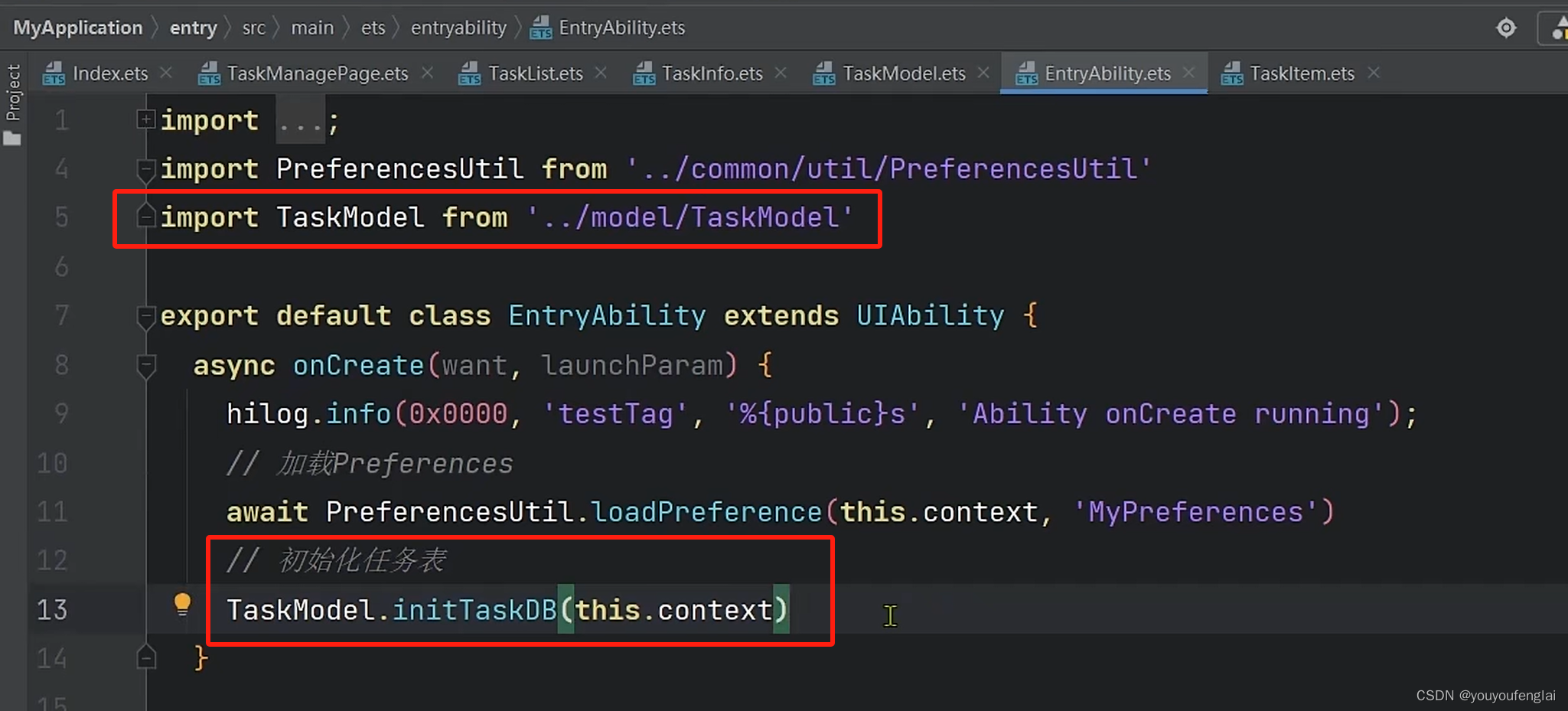Click 'EntryAbility' class name on line 7
The image size is (1568, 711).
point(607,316)
